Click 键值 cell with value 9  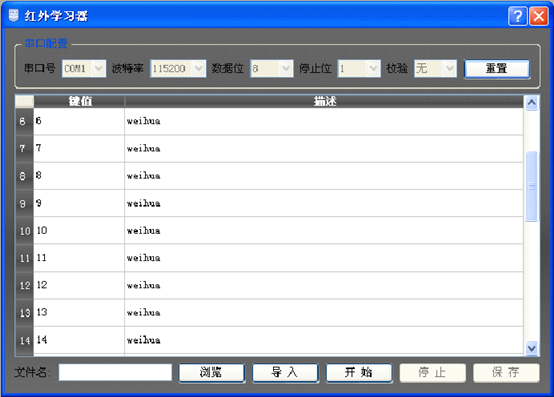click(79, 203)
